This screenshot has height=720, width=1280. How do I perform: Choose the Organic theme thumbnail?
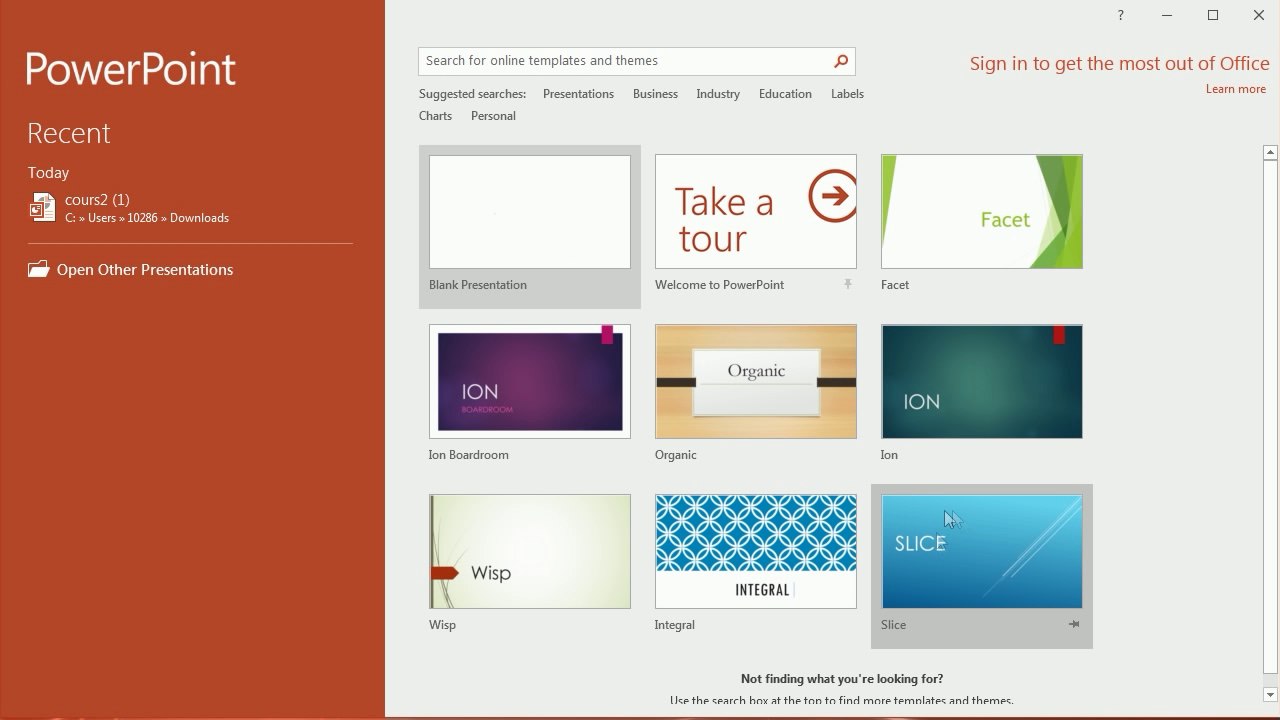point(756,382)
